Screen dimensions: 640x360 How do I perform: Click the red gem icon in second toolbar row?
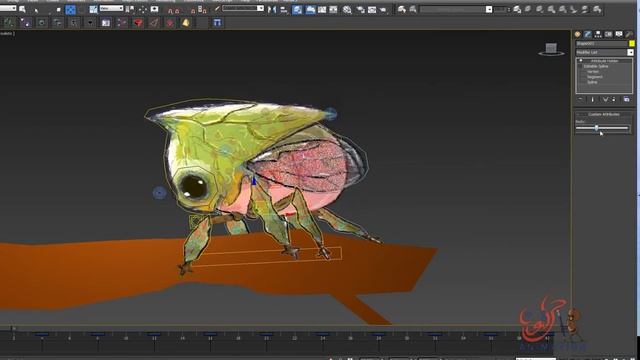(138, 23)
